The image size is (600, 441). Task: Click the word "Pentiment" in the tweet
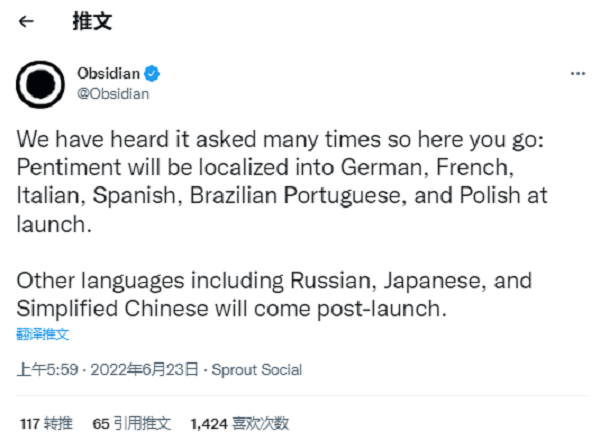69,168
